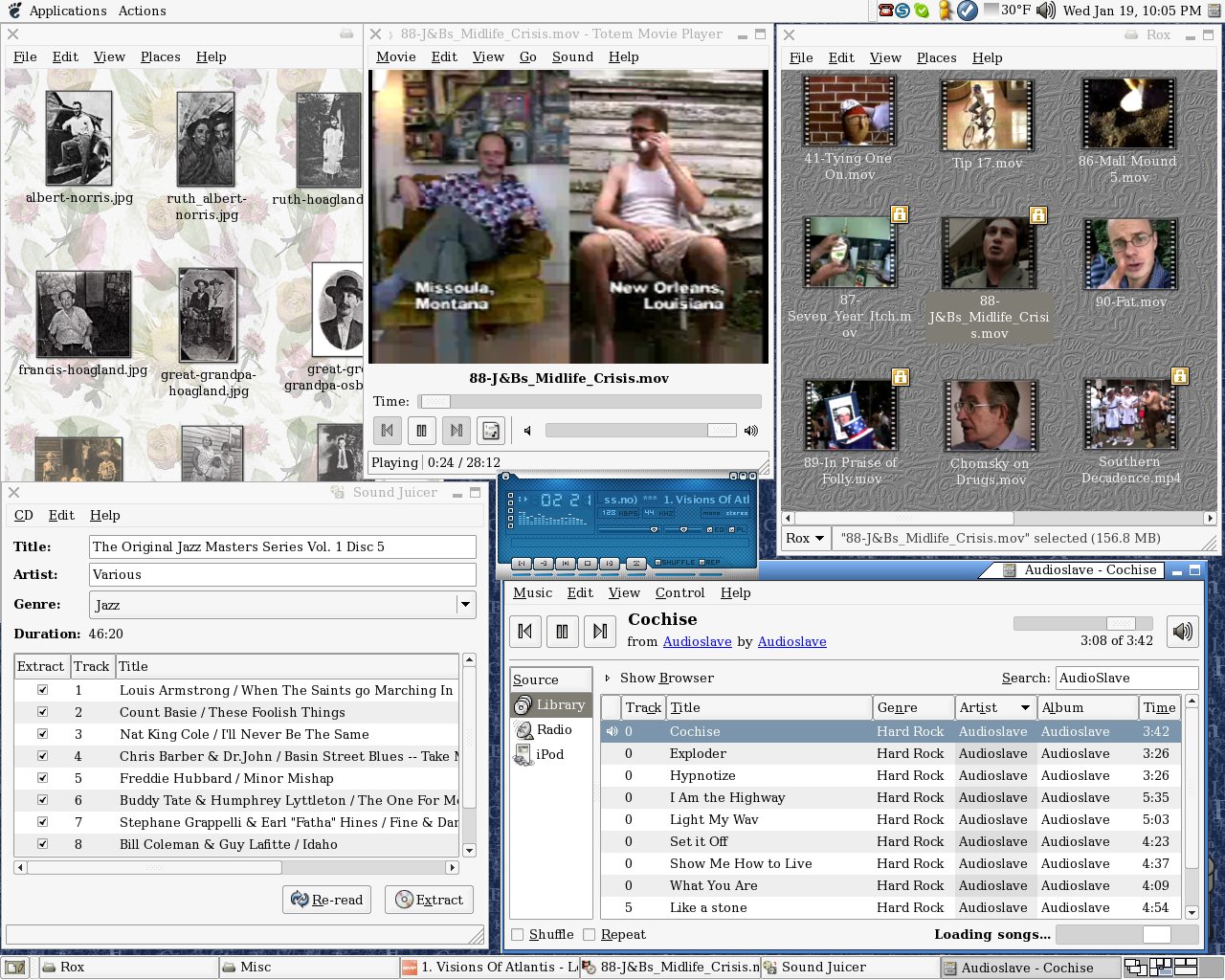Uncheck extract for Louis Armstrong track
Viewport: 1225px width, 980px height.
pyautogui.click(x=42, y=690)
